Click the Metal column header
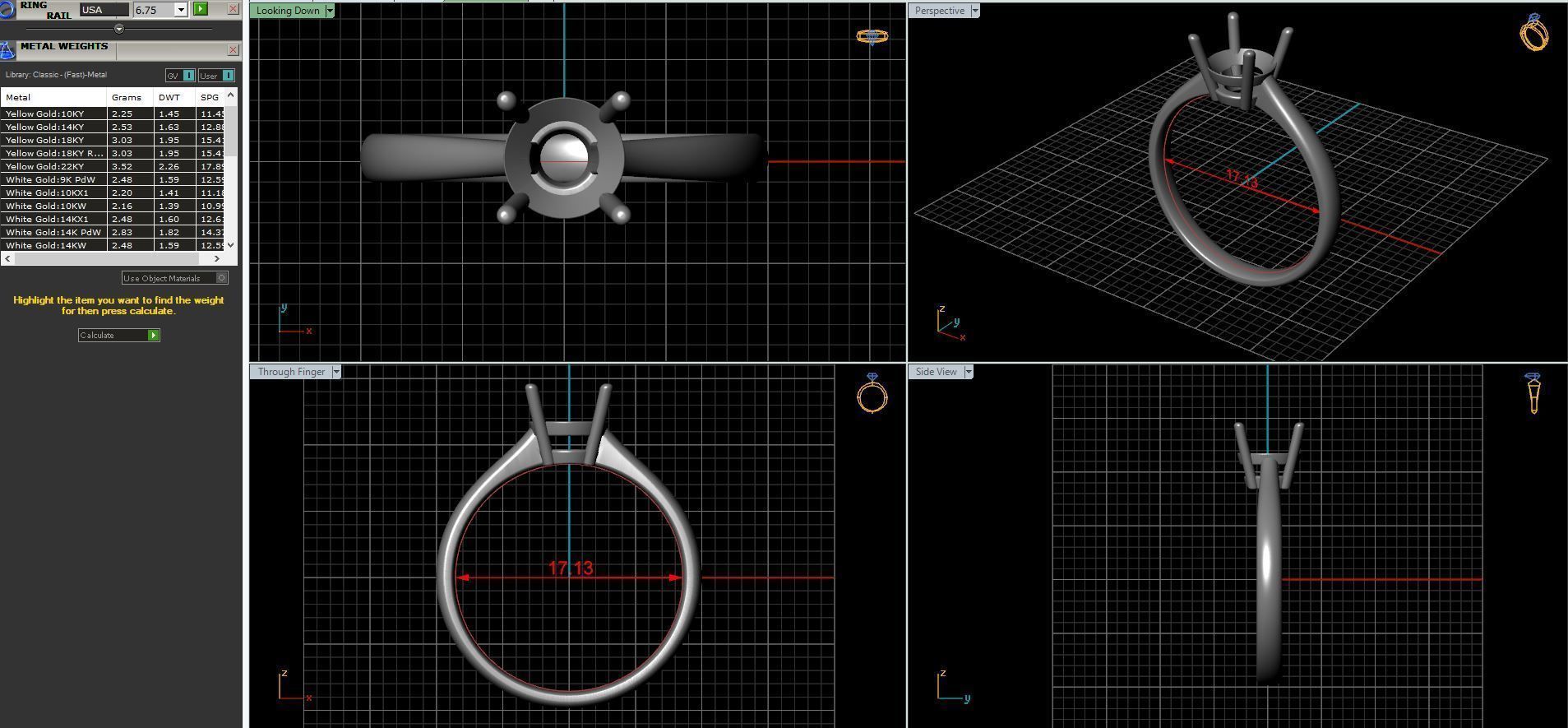This screenshot has width=1568, height=728. 53,97
